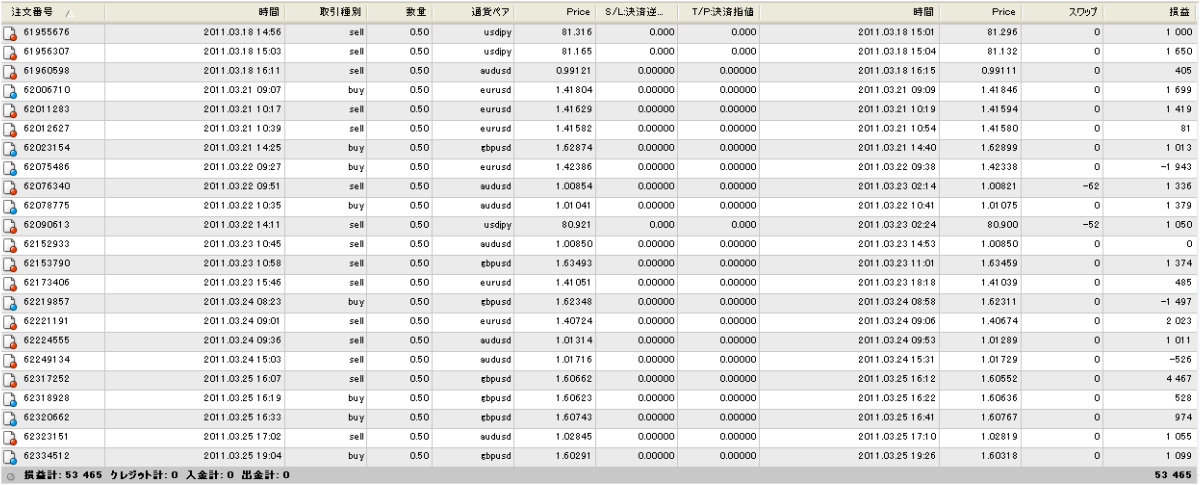The width and height of the screenshot is (1200, 485).
Task: Click close price 1.01075
Action: (997, 205)
